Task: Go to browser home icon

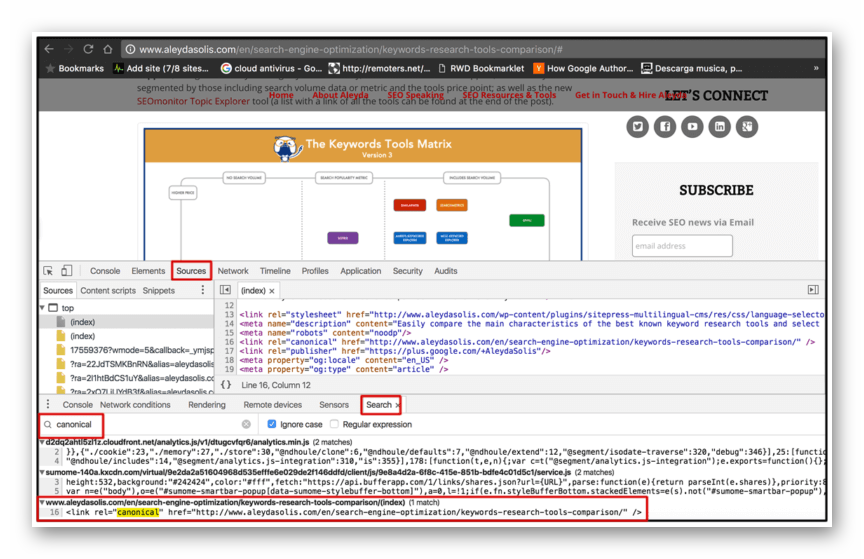Action: click(108, 49)
